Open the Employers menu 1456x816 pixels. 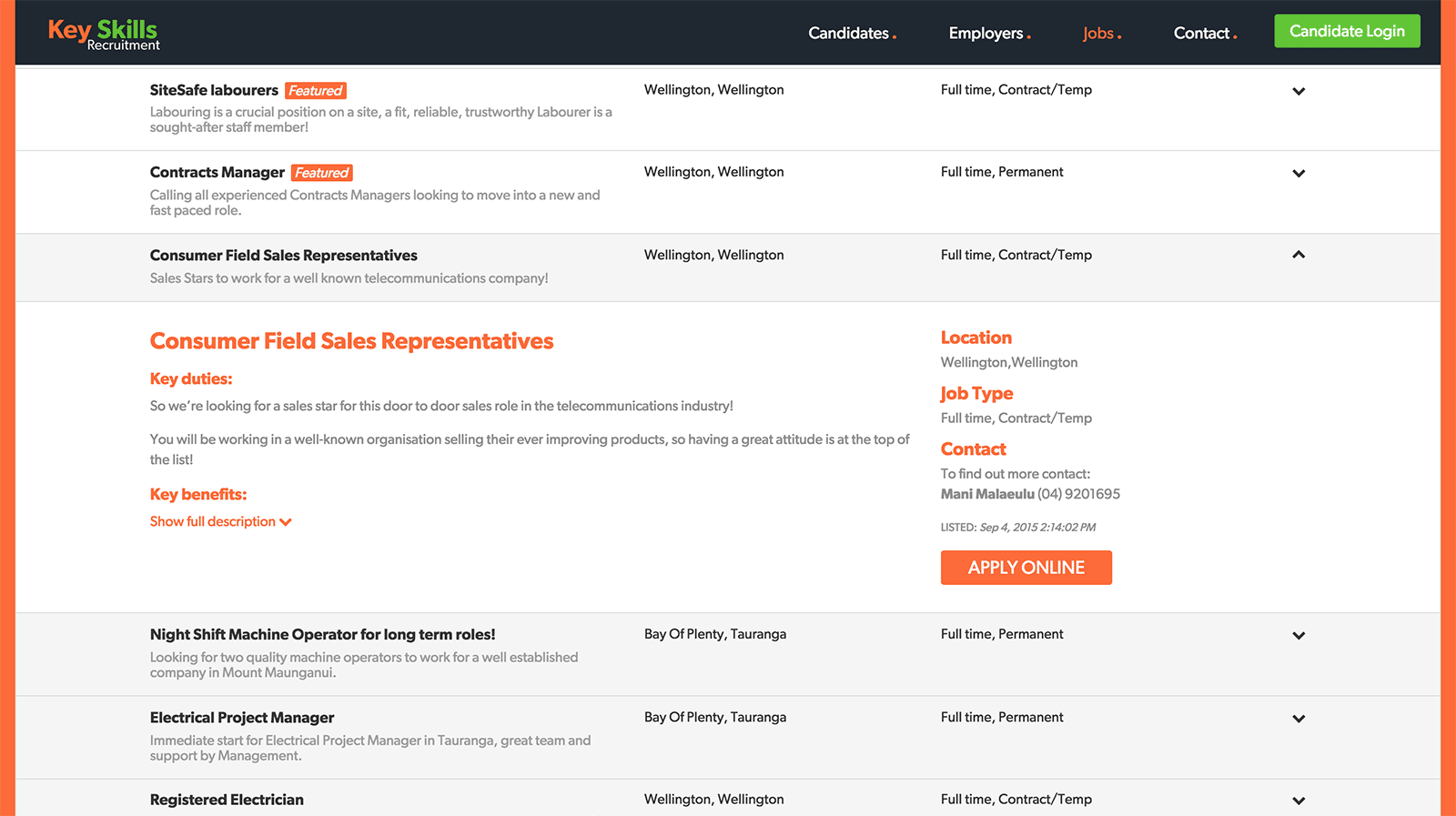[x=989, y=33]
